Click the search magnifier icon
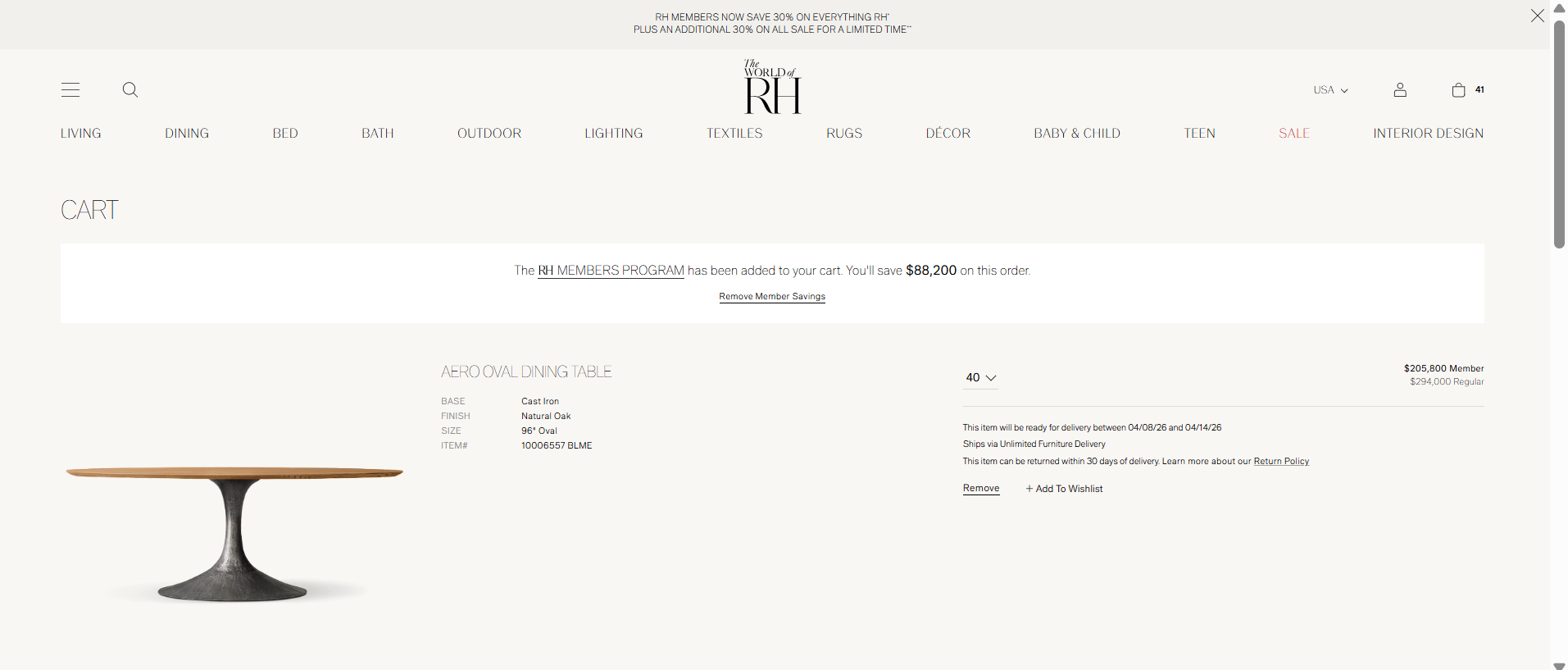1568x670 pixels. pos(130,90)
